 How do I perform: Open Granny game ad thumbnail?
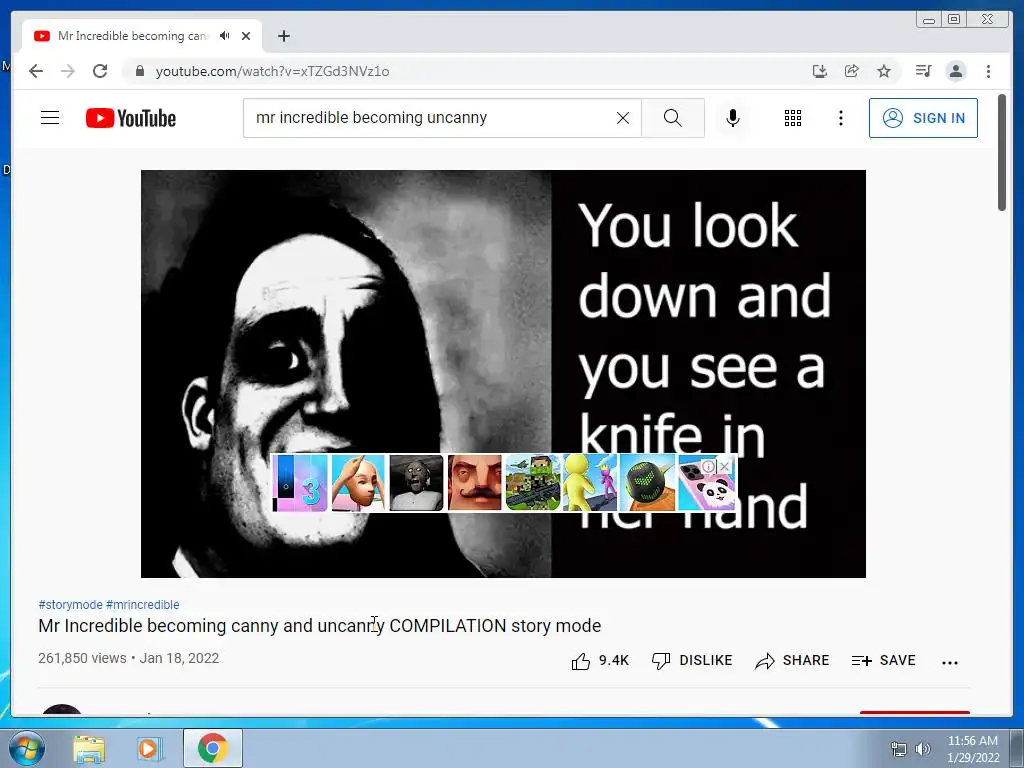416,483
